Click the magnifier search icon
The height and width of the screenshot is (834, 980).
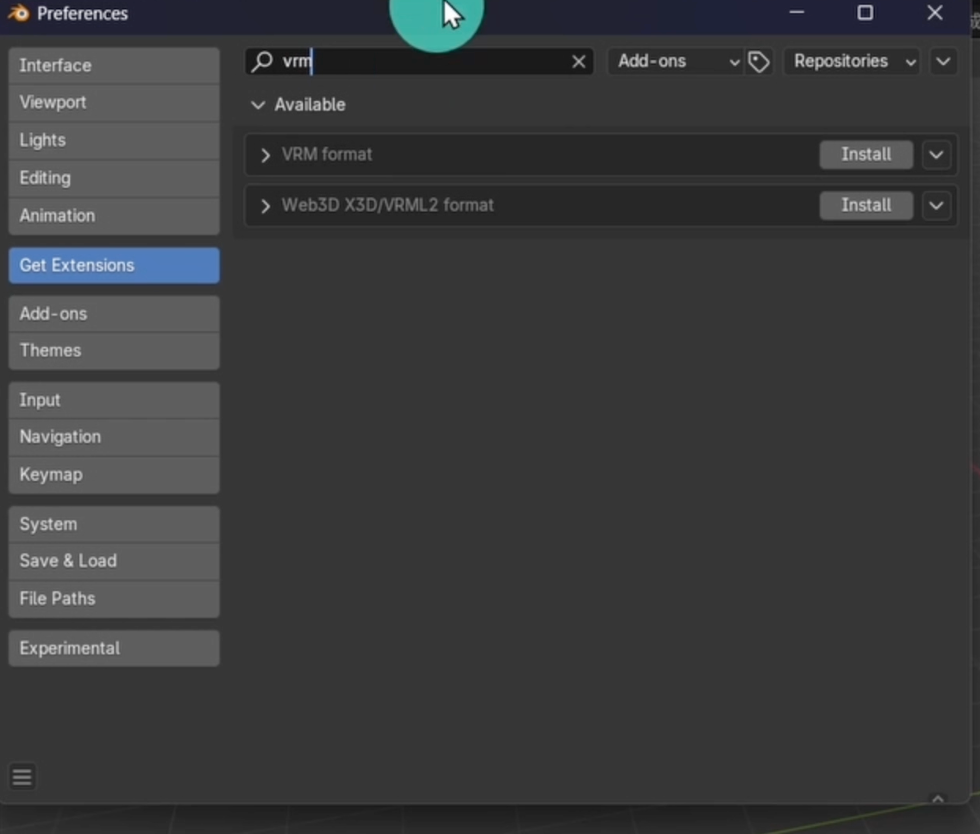(263, 62)
